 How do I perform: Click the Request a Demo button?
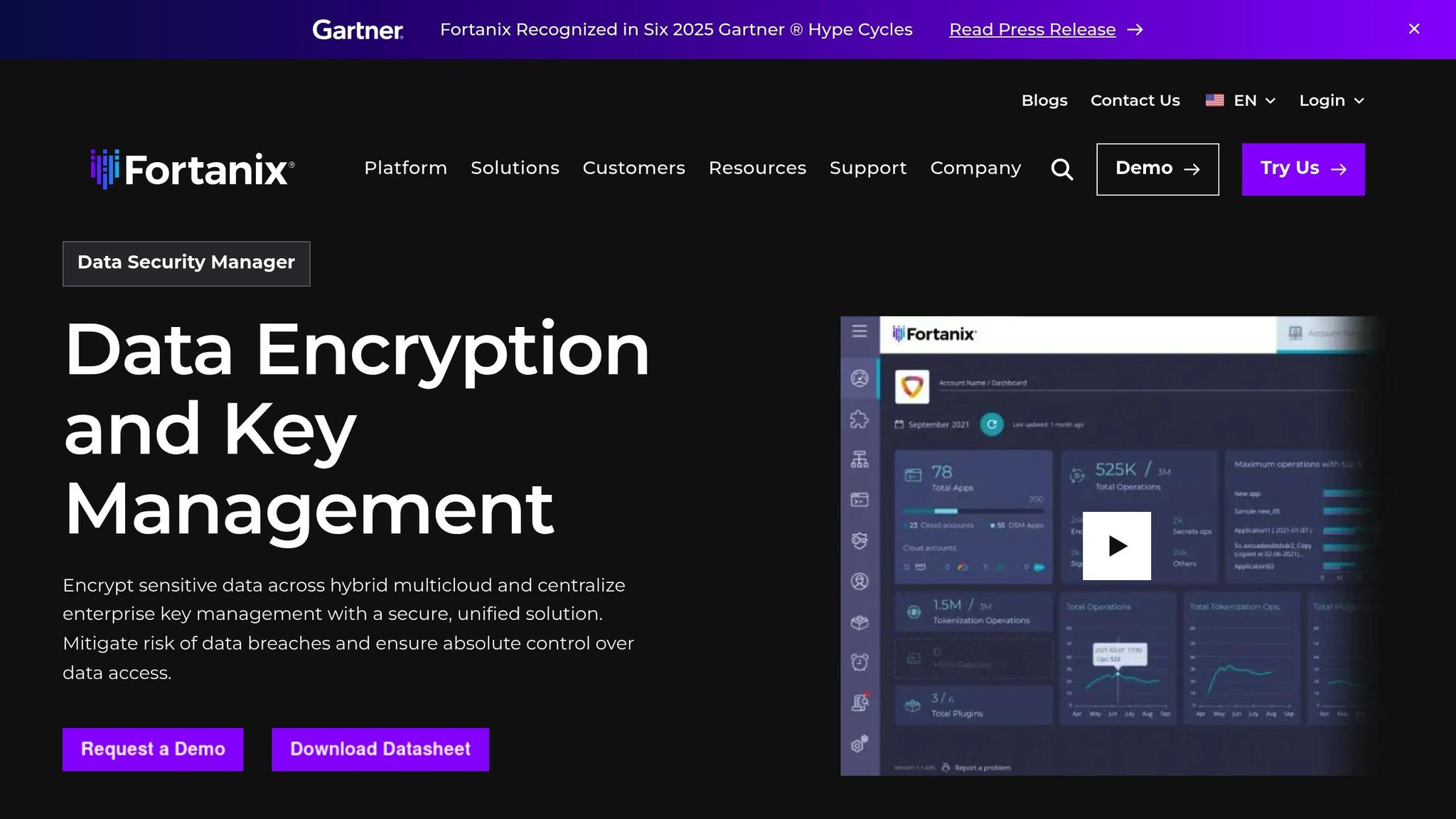(152, 749)
